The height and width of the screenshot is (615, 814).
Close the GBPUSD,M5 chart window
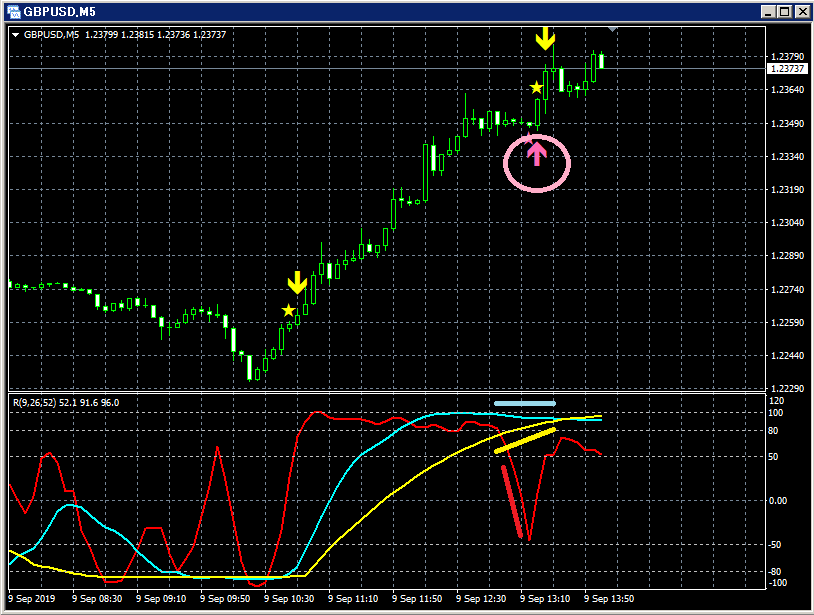point(803,12)
